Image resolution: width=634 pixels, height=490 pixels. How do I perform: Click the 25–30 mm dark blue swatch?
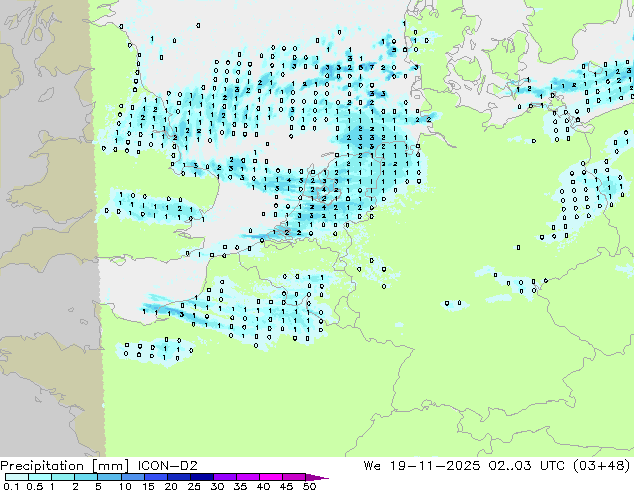point(201,477)
